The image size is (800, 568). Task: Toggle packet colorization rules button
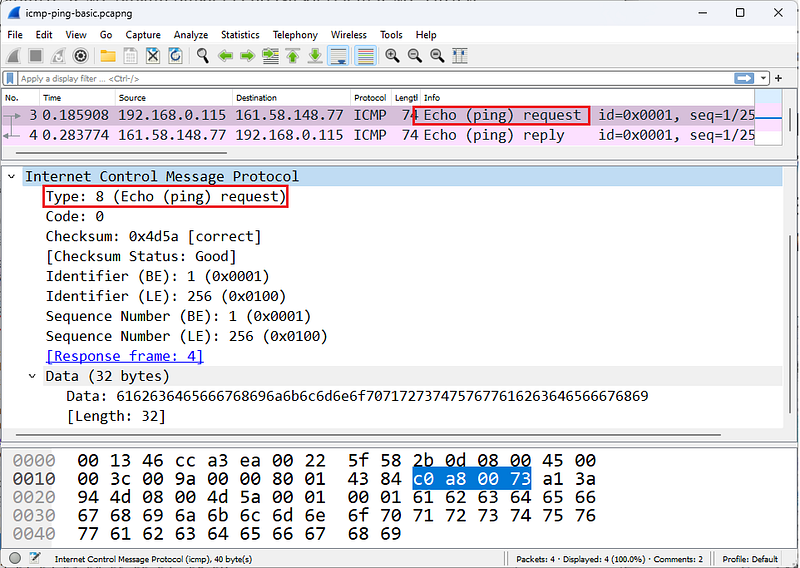pos(365,56)
